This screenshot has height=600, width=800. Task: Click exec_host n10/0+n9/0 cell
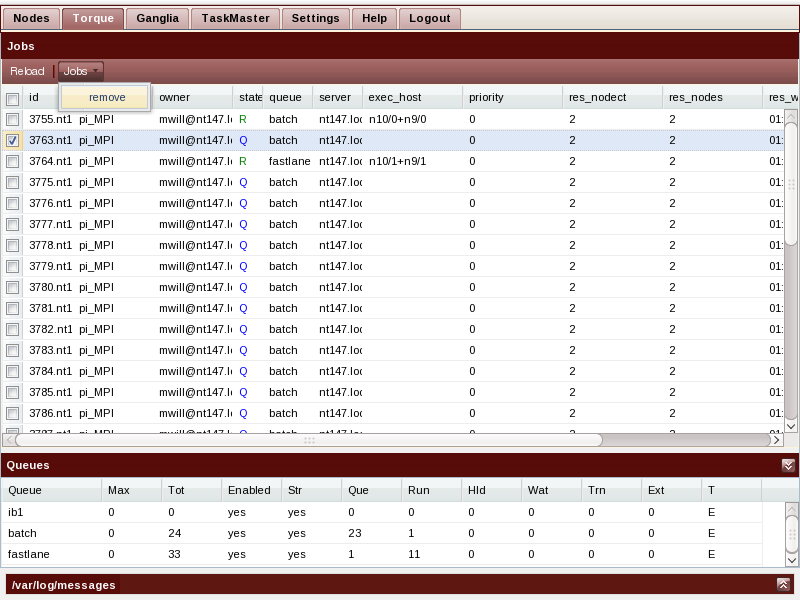point(397,119)
